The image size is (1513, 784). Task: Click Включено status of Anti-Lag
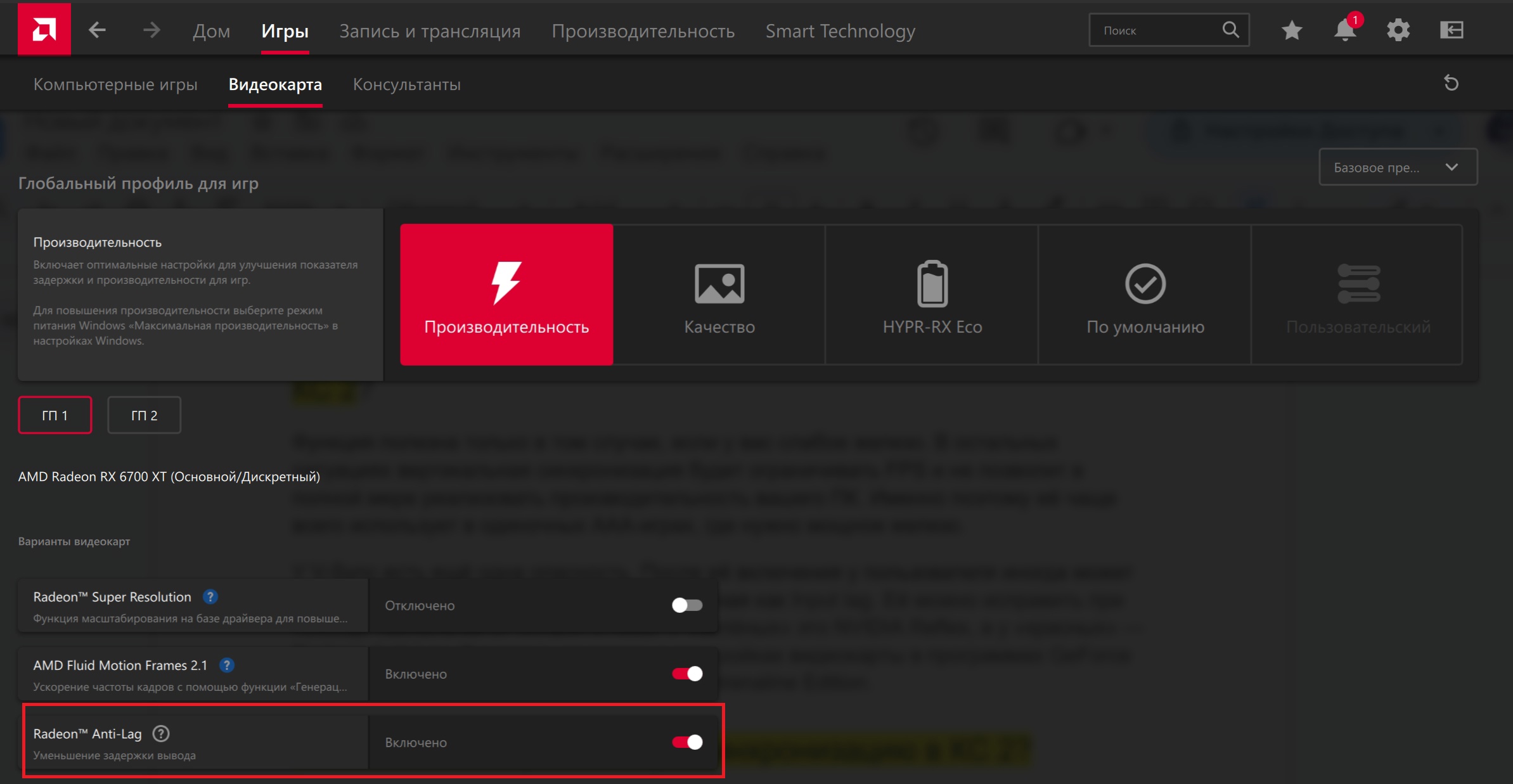(416, 742)
